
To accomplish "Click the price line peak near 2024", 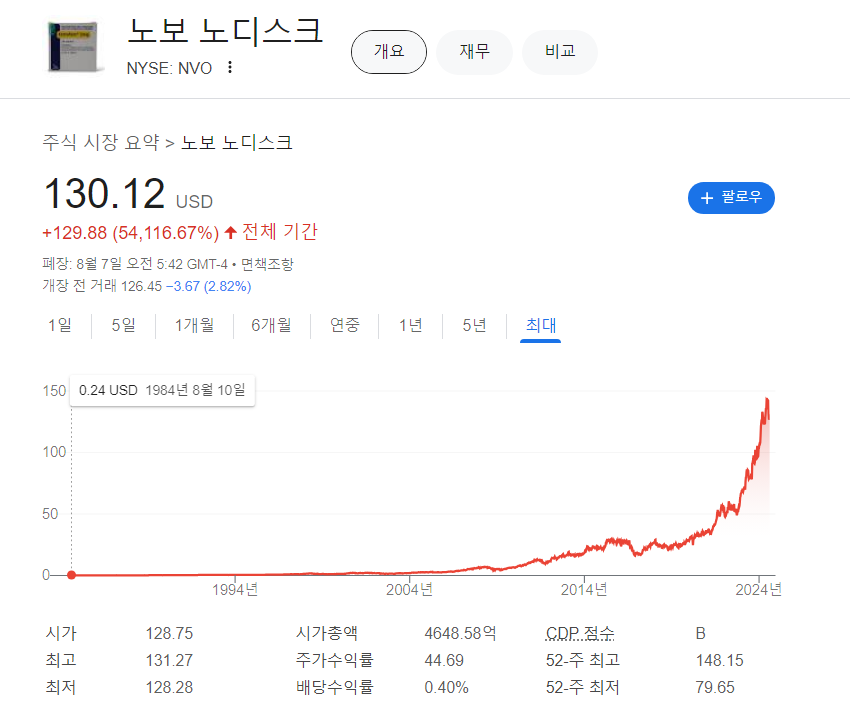I will coord(767,400).
